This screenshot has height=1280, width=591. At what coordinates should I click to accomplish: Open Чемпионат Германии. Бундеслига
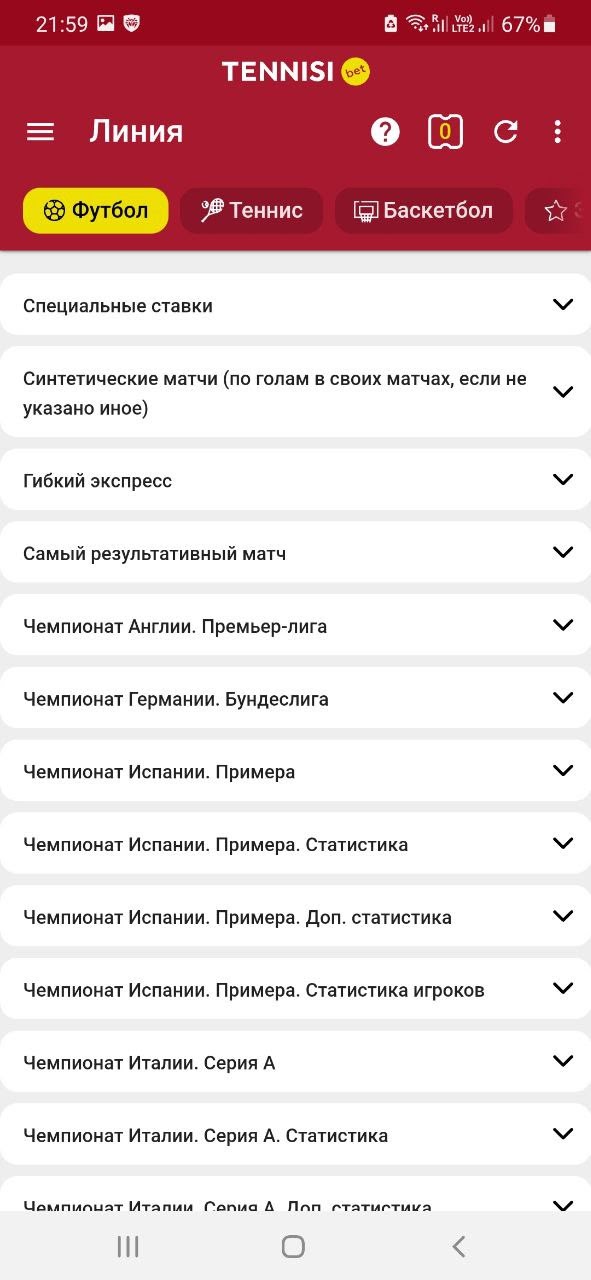tap(295, 698)
